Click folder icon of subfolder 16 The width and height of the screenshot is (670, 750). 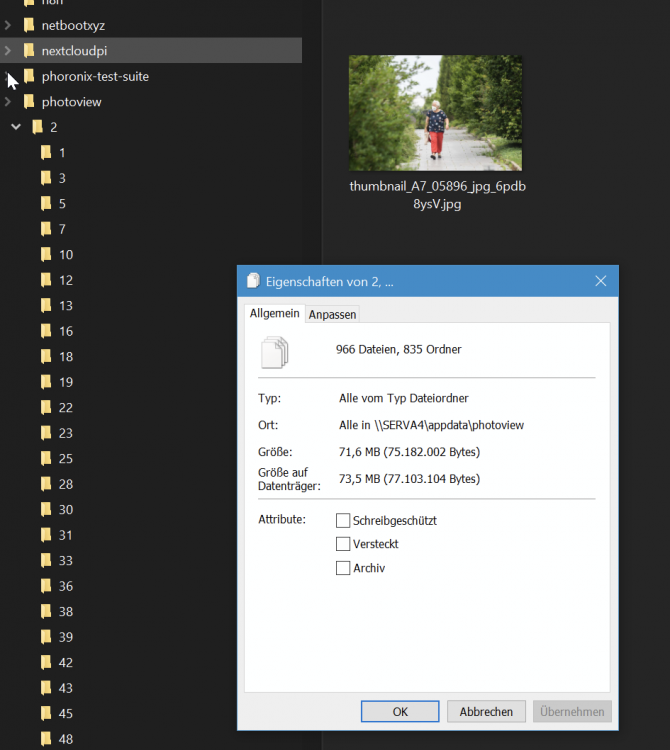(x=46, y=331)
